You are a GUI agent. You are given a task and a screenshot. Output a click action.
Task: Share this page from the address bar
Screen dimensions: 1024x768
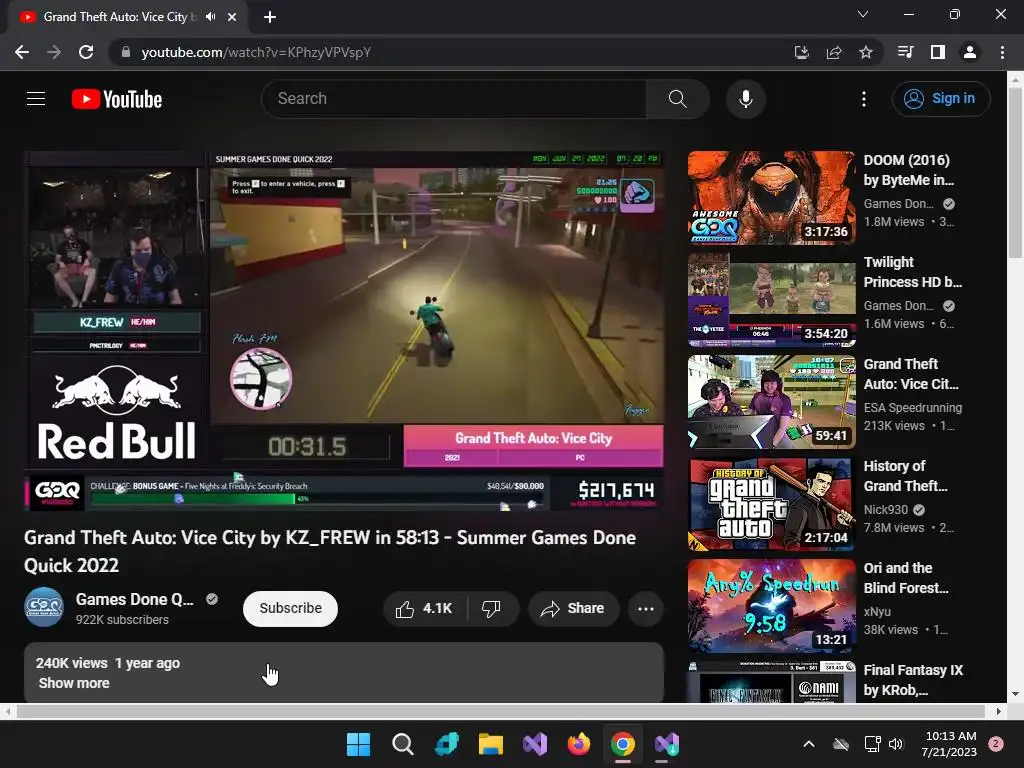pyautogui.click(x=834, y=52)
